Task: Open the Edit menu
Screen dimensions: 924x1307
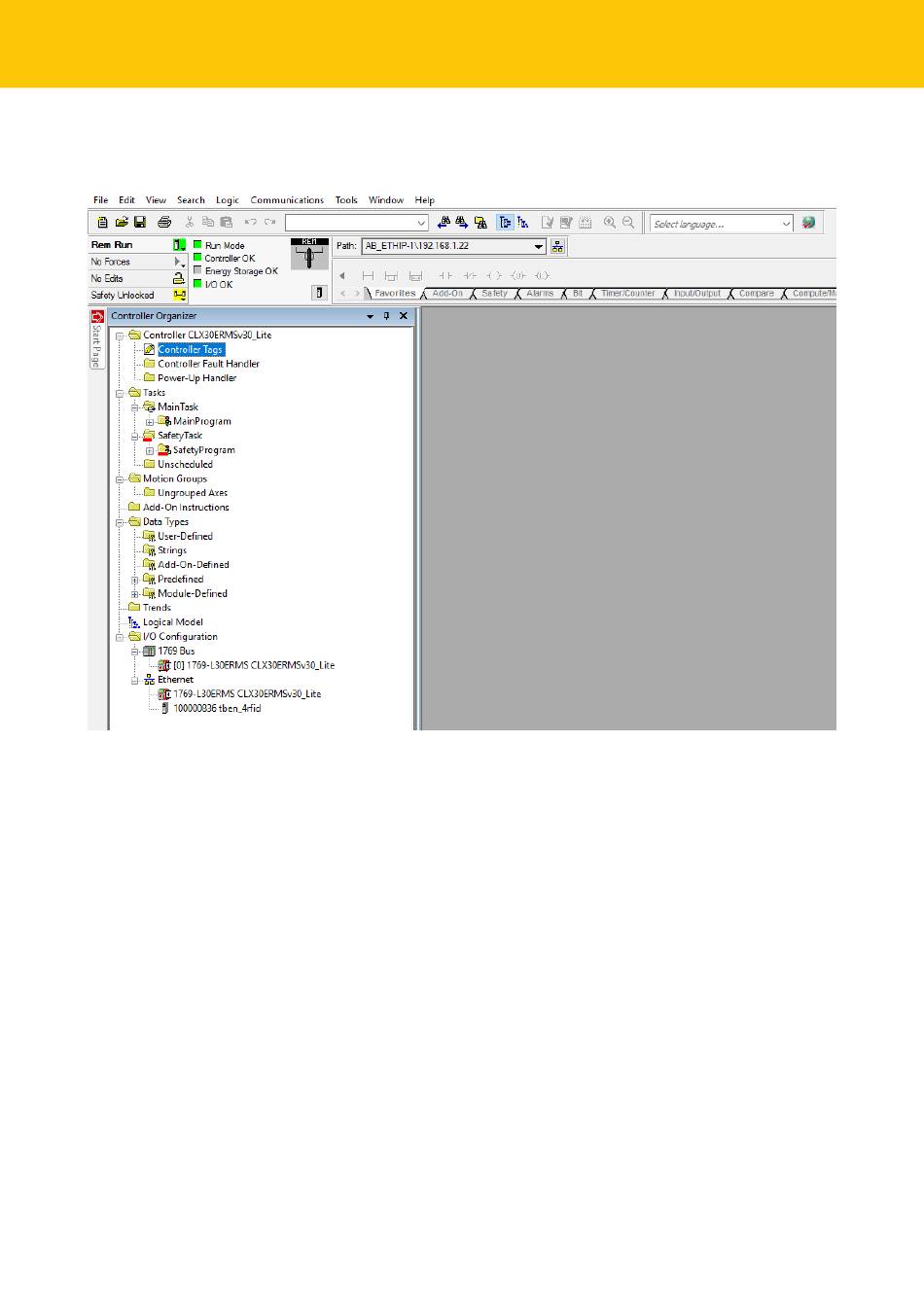Action: 126,200
